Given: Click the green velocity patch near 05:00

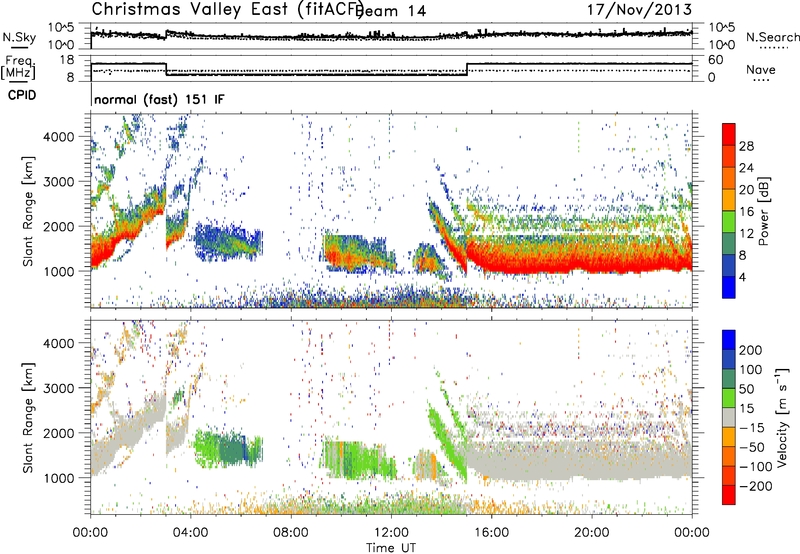Looking at the screenshot, I should [227, 448].
